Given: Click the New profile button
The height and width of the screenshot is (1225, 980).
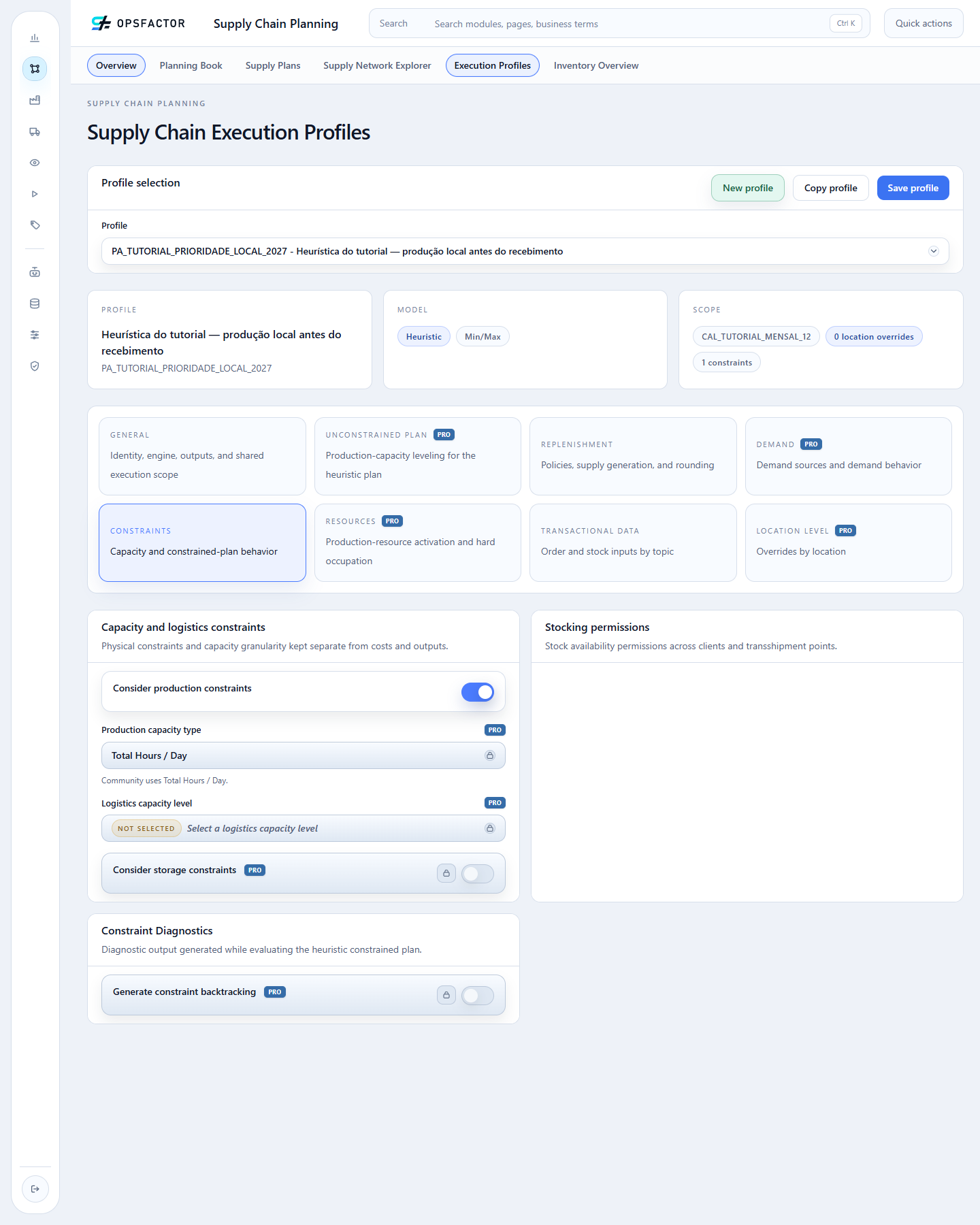Looking at the screenshot, I should point(748,188).
